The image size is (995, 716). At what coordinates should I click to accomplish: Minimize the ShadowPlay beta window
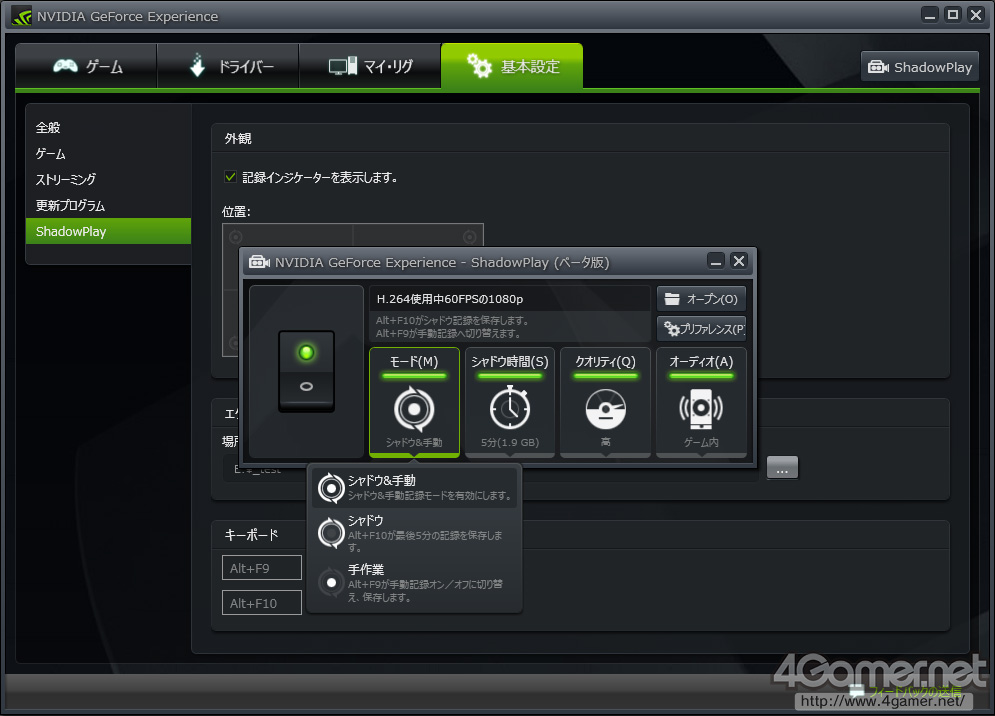pyautogui.click(x=716, y=261)
